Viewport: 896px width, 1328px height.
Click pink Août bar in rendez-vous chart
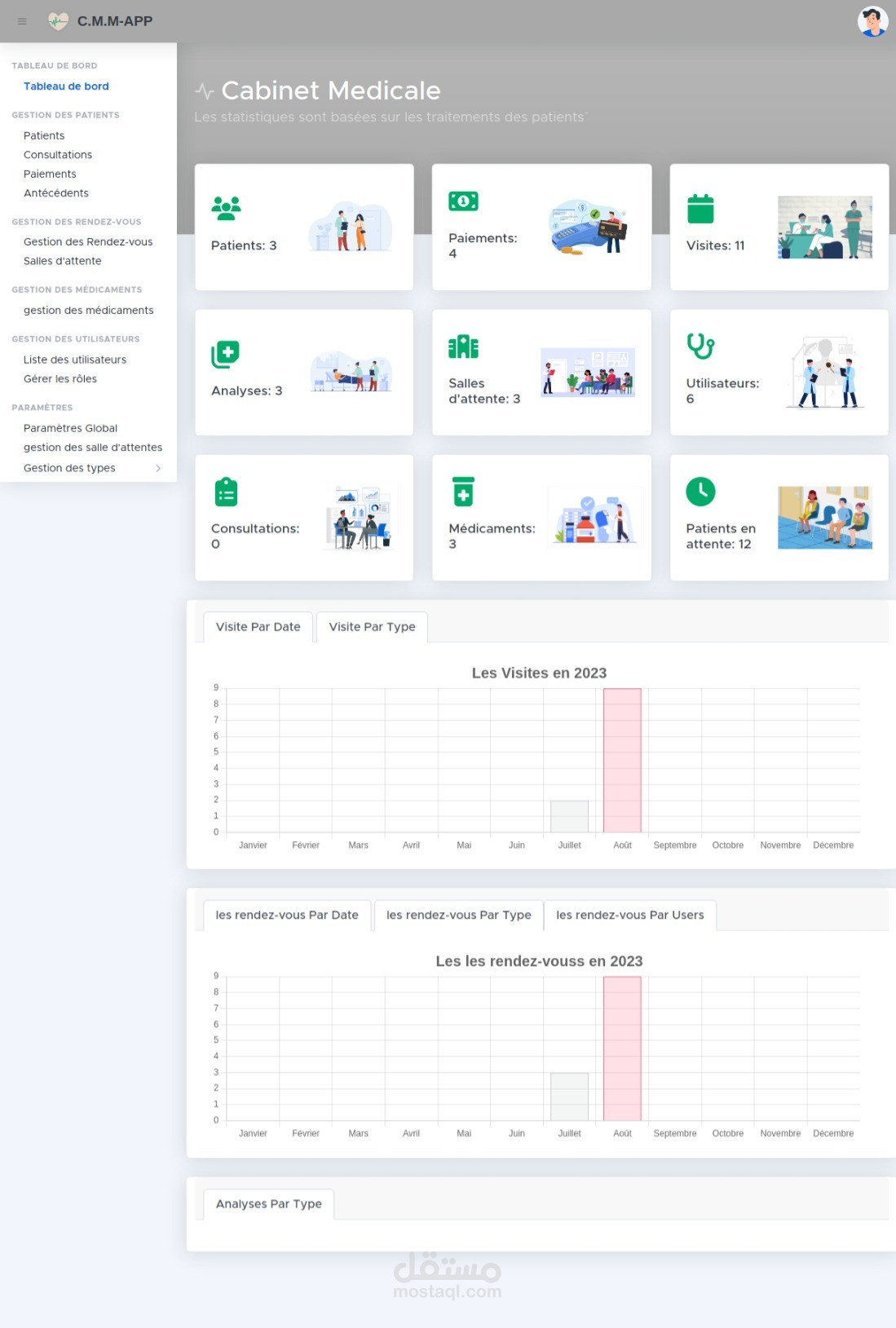pyautogui.click(x=622, y=1048)
